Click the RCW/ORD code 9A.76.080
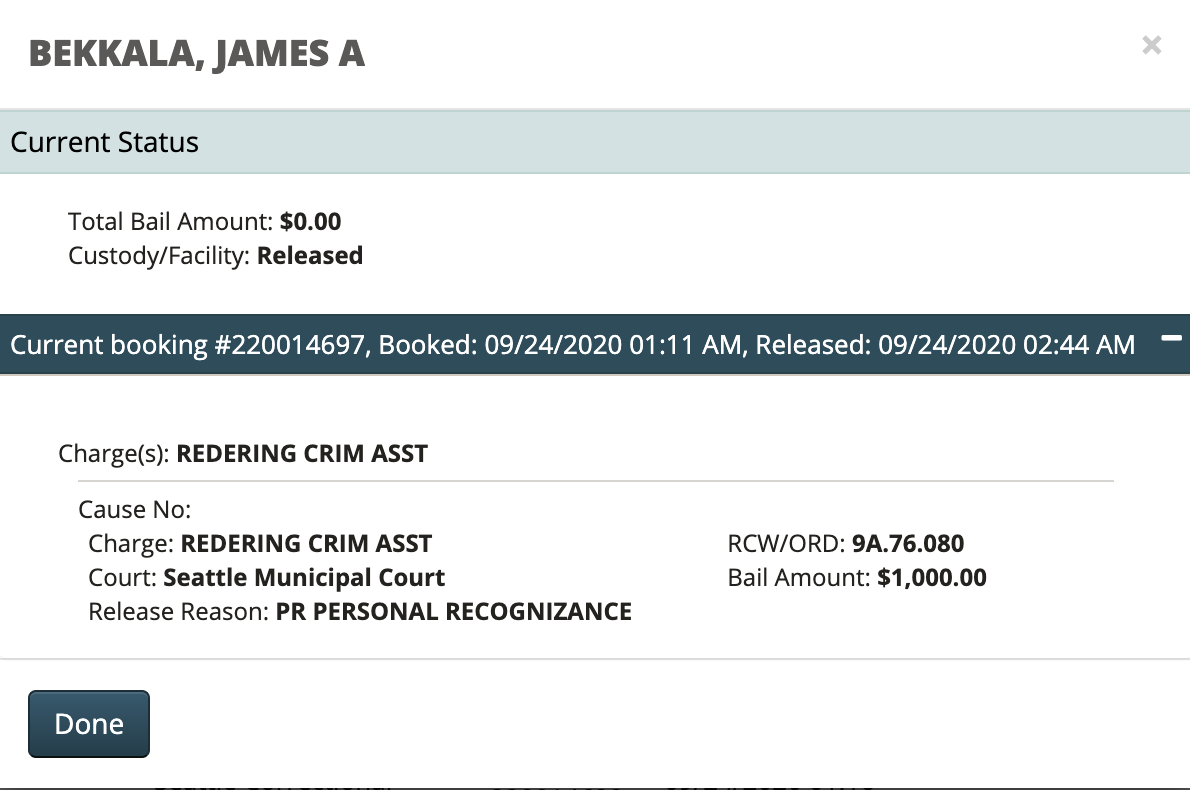 (x=908, y=544)
